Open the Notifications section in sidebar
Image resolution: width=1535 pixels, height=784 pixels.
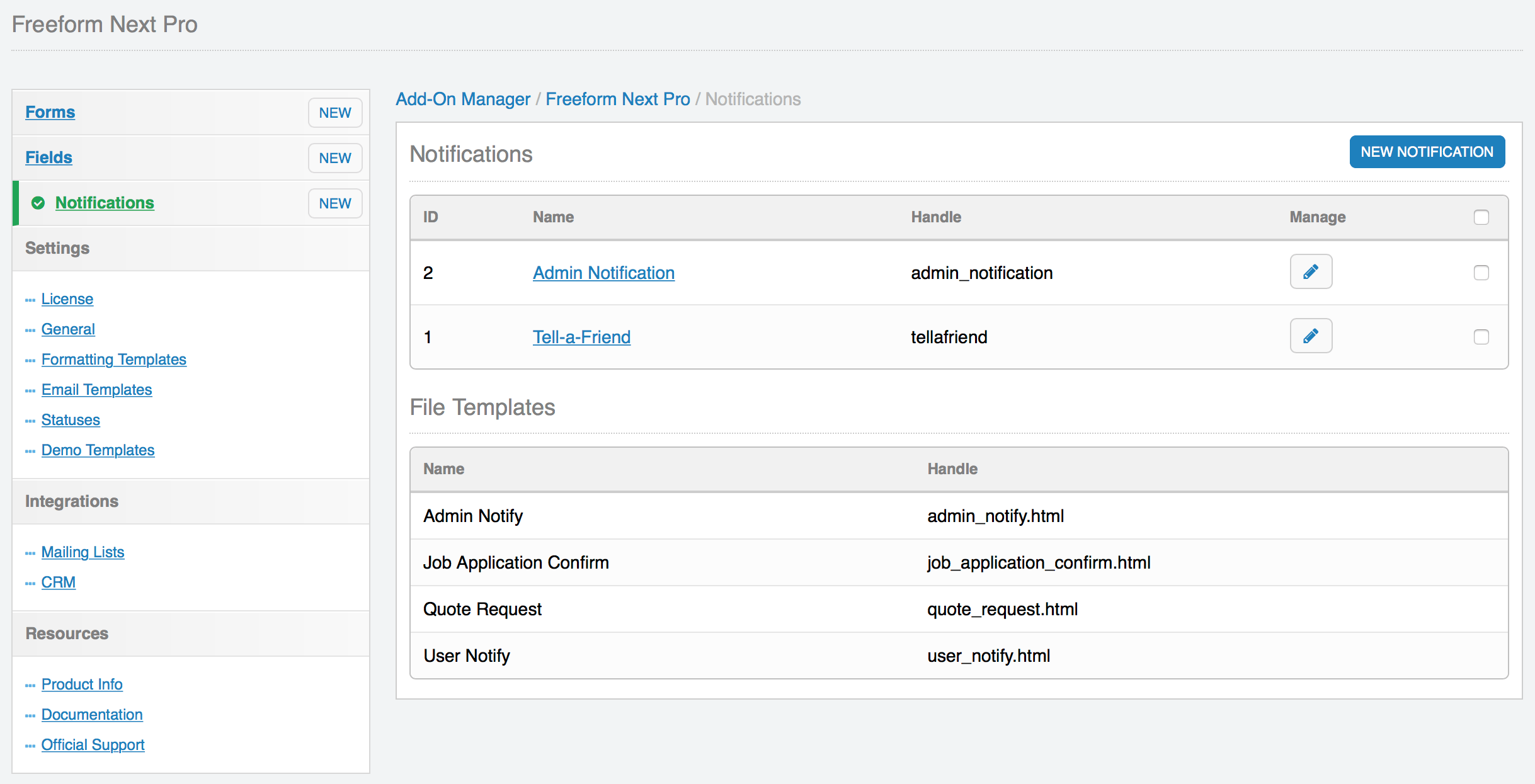(x=105, y=203)
